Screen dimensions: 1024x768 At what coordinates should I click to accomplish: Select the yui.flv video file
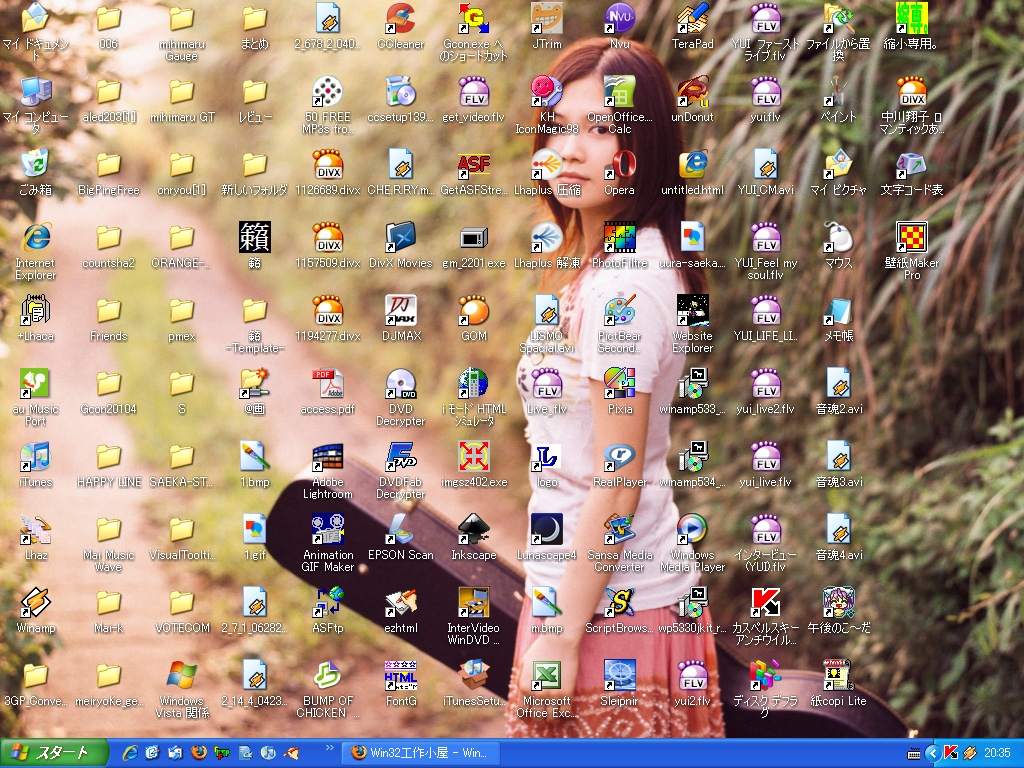click(765, 91)
